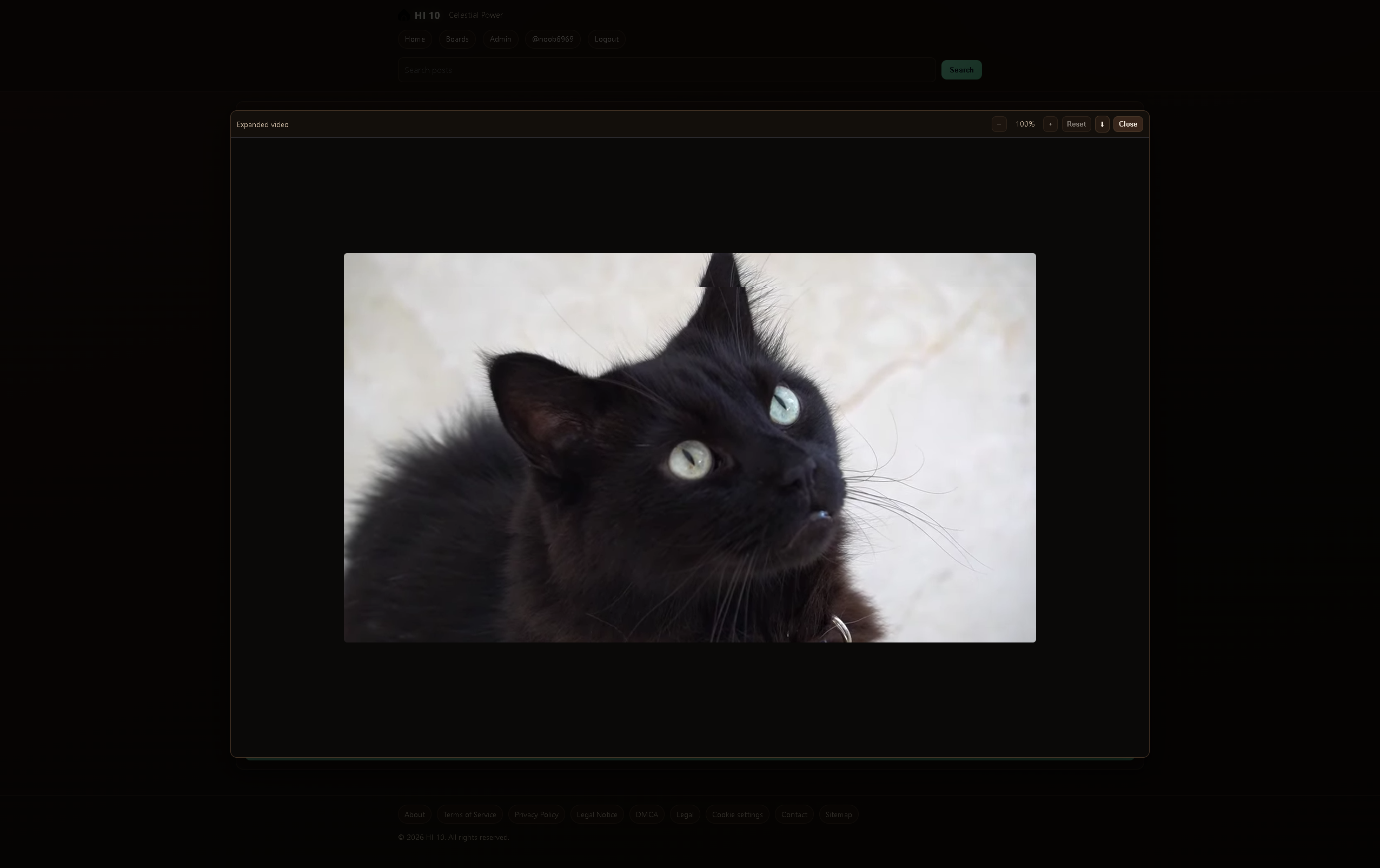Open the DMCA page
Image resolution: width=1380 pixels, height=868 pixels.
pyautogui.click(x=646, y=814)
